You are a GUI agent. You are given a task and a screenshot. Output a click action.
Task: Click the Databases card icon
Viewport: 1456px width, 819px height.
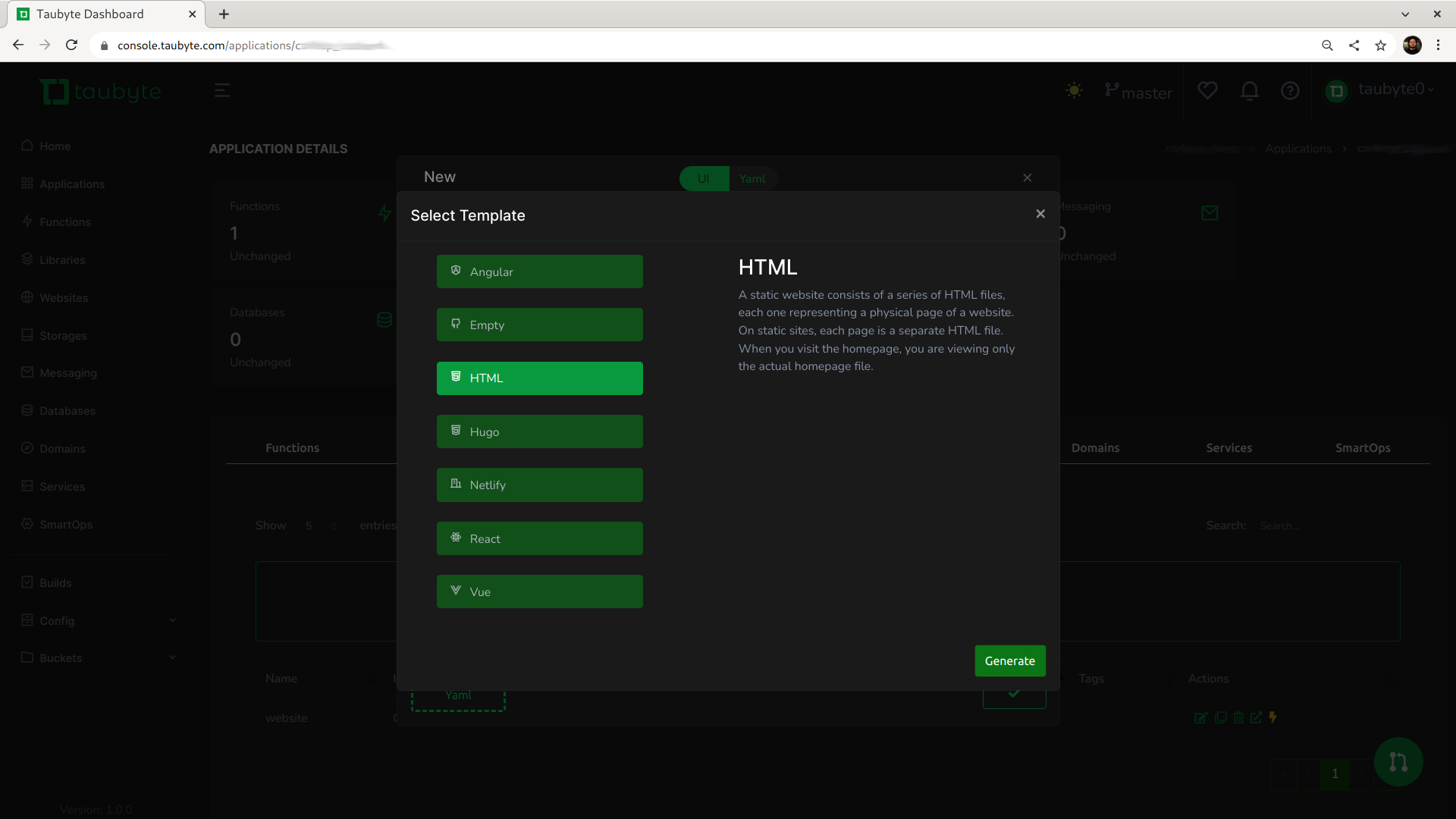[x=384, y=319]
